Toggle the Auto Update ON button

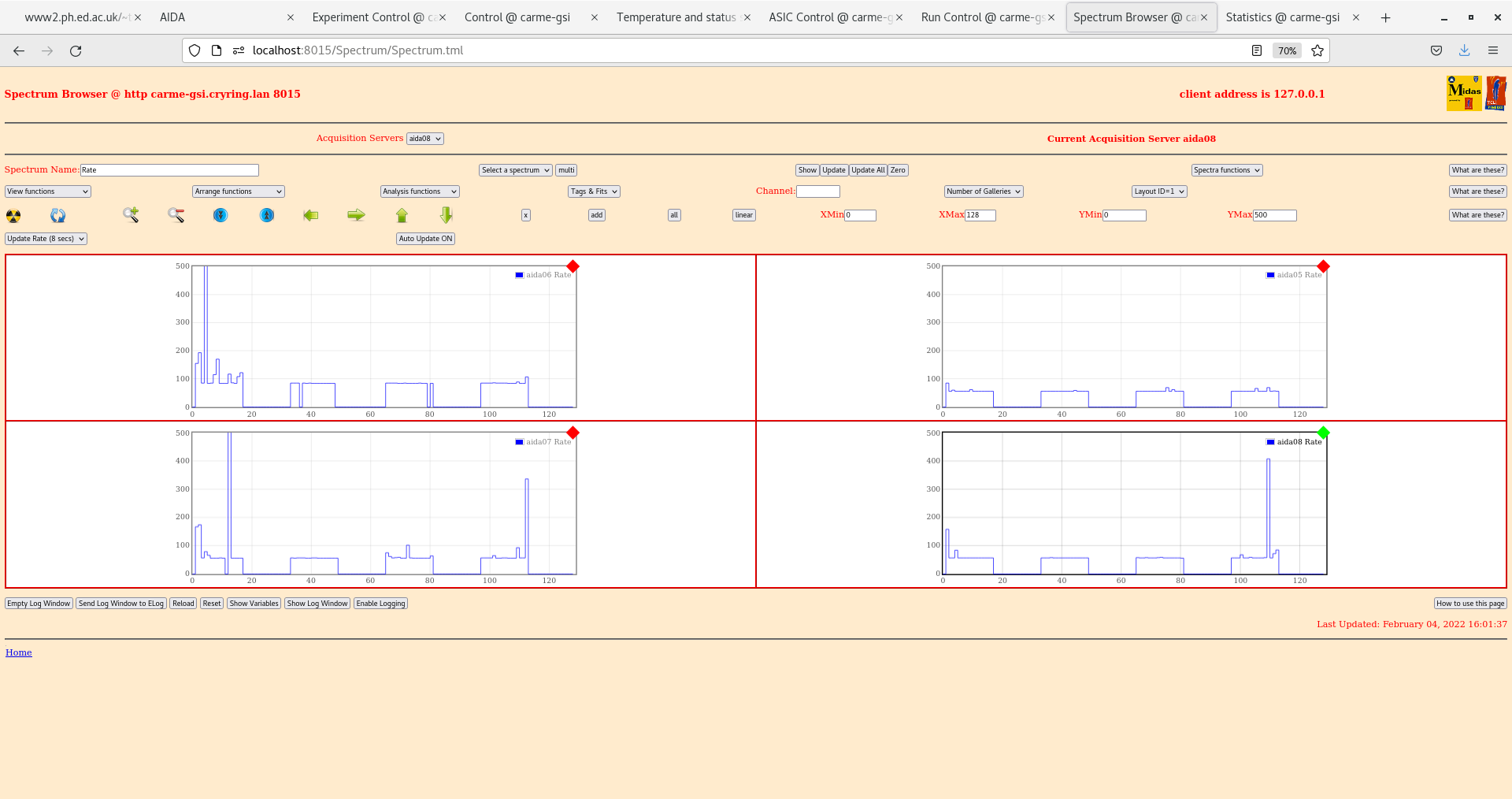425,239
